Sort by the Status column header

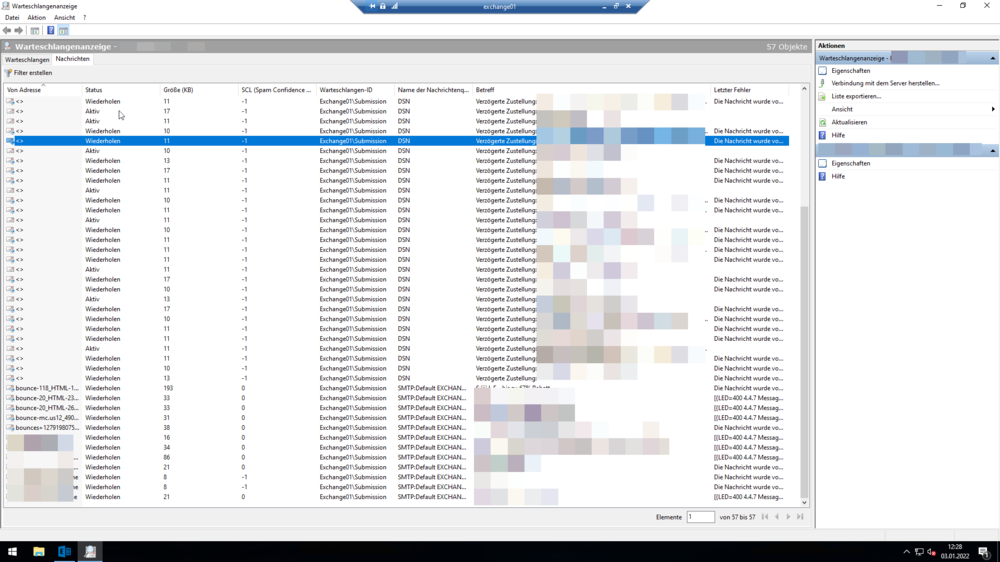(x=94, y=90)
